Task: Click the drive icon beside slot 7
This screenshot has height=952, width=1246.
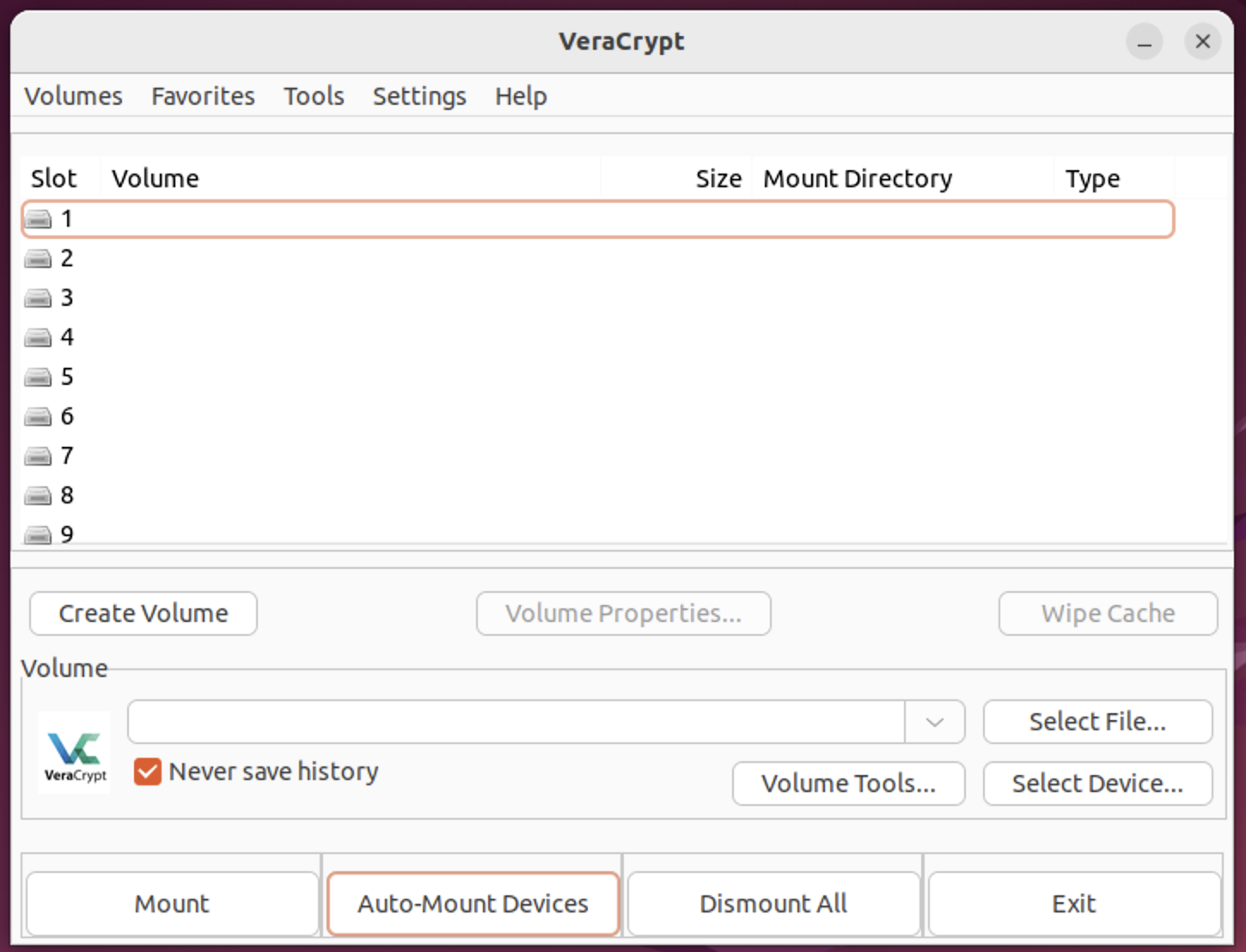Action: pos(38,456)
